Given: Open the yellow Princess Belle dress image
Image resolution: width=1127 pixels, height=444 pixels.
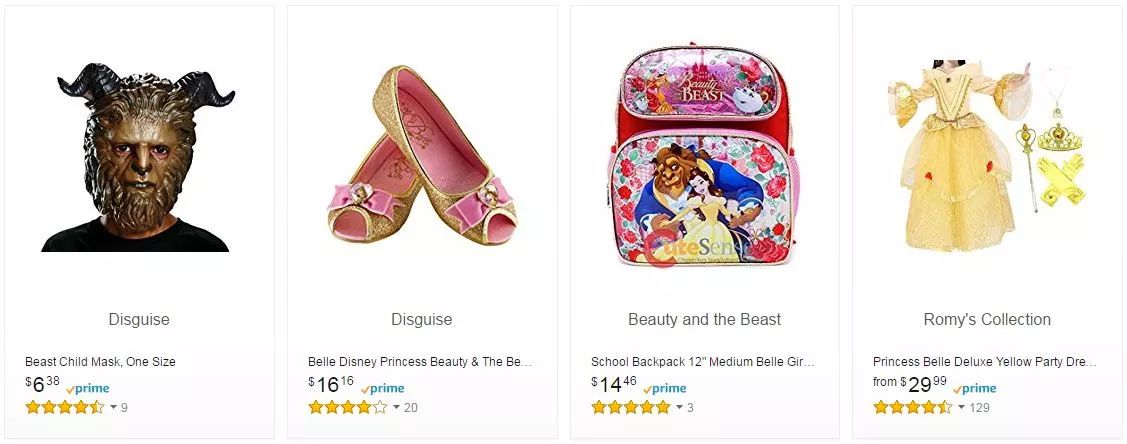Looking at the screenshot, I should [986, 156].
